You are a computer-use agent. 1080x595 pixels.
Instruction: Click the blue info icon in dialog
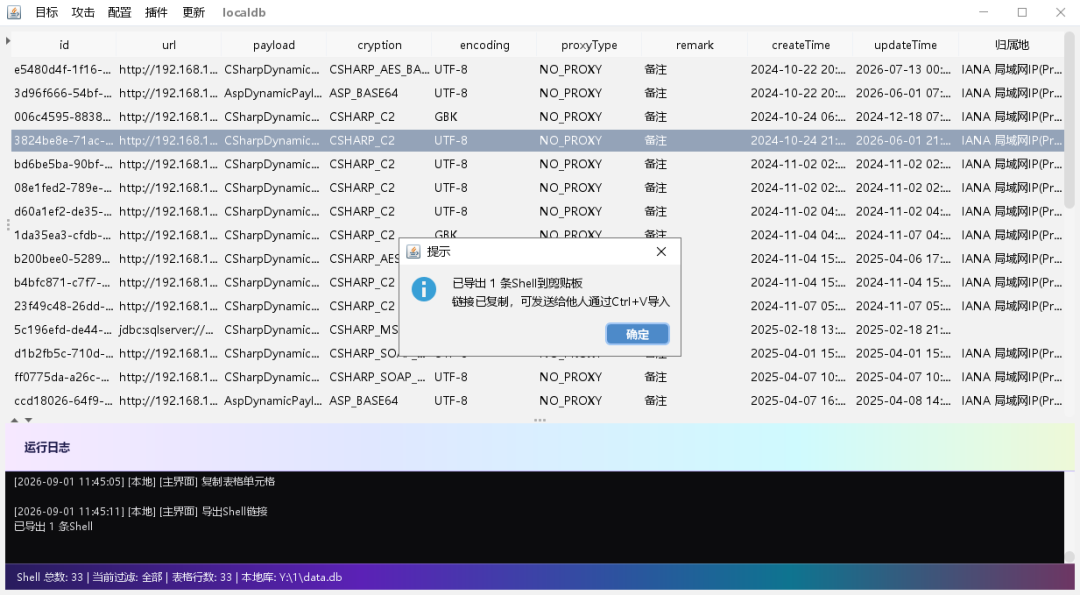(424, 289)
